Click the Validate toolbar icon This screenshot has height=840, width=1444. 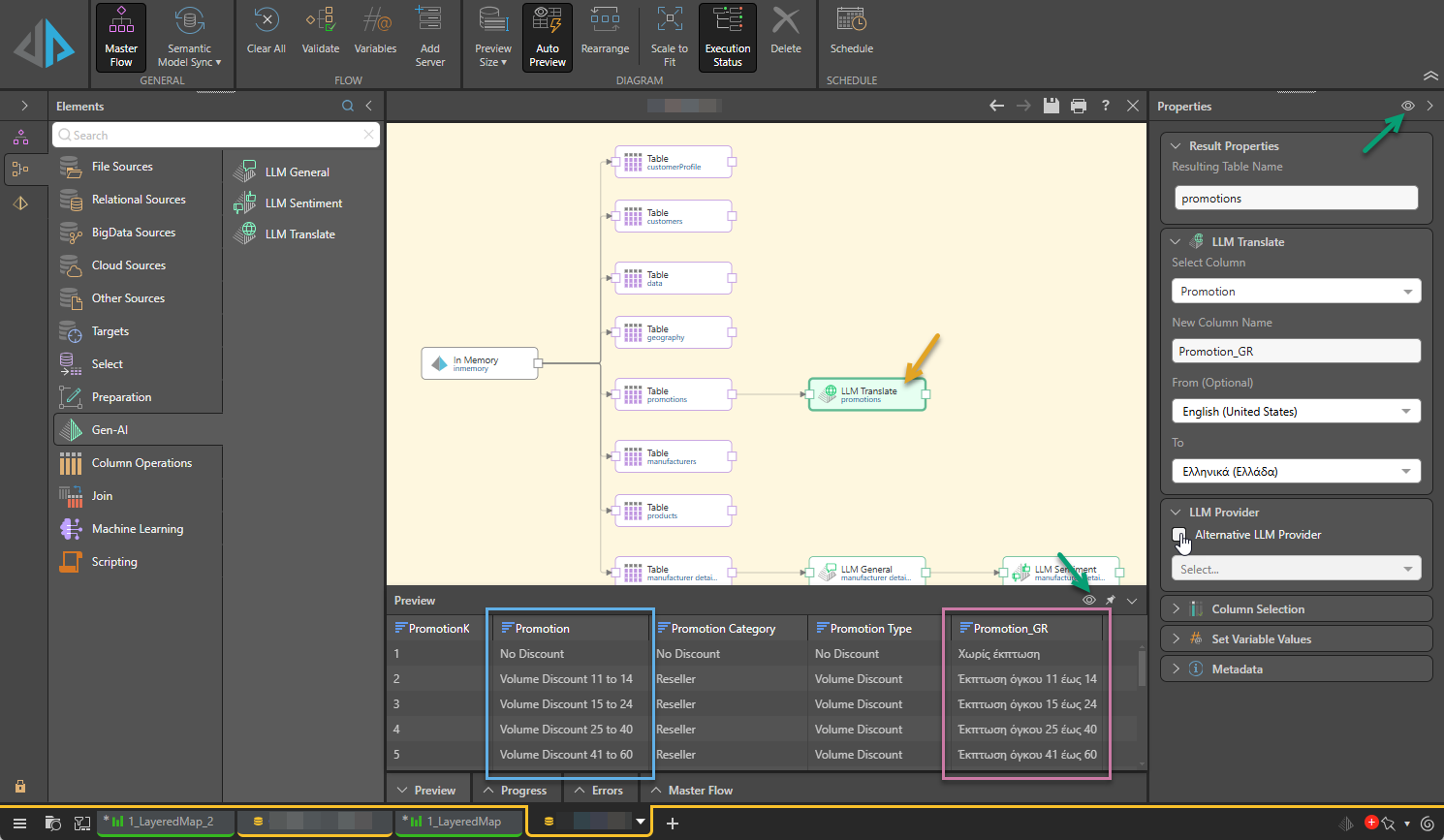point(320,32)
